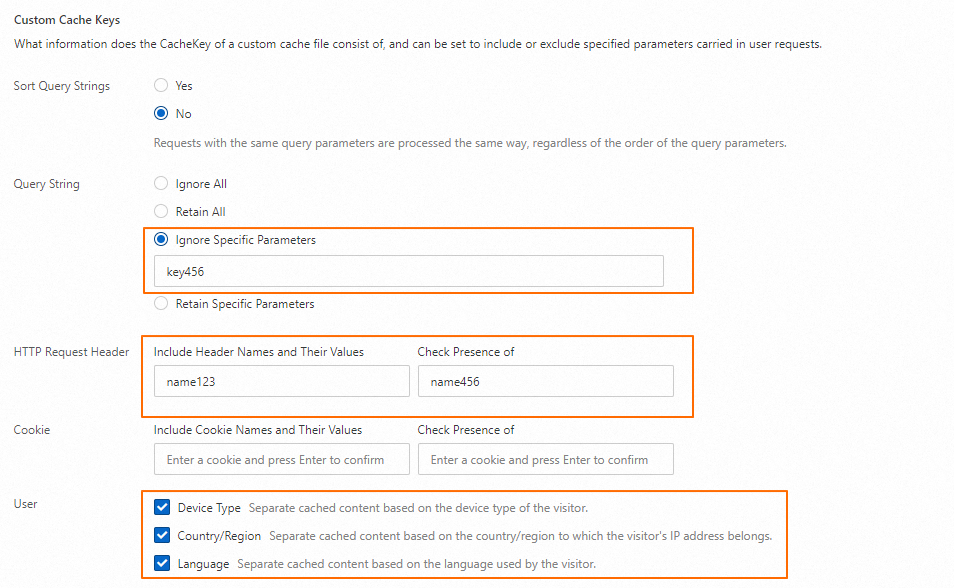Select No for Sort Query Strings
This screenshot has width=954, height=588.
coord(161,114)
